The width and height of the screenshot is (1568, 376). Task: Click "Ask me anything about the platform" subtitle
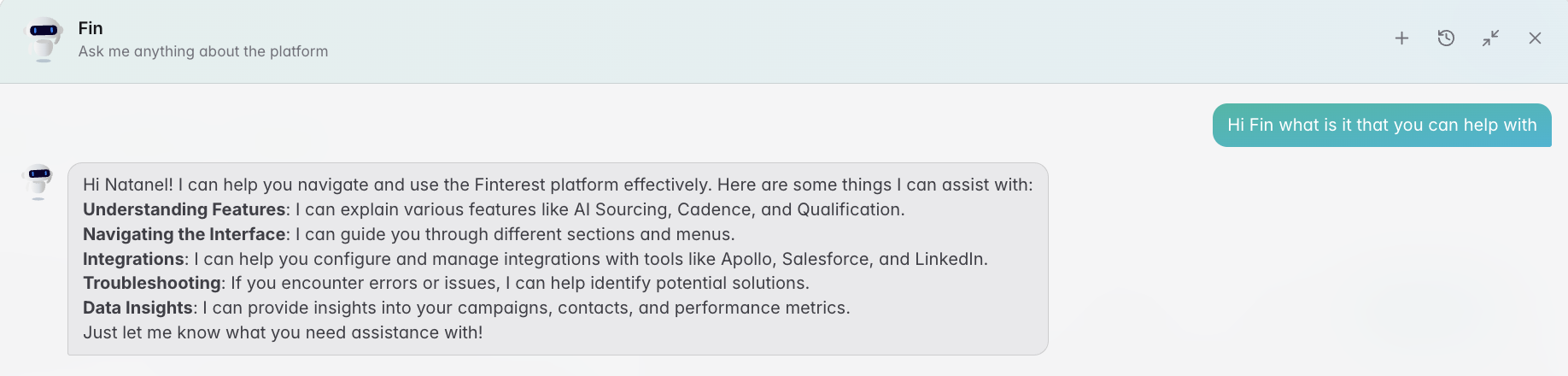click(x=203, y=51)
